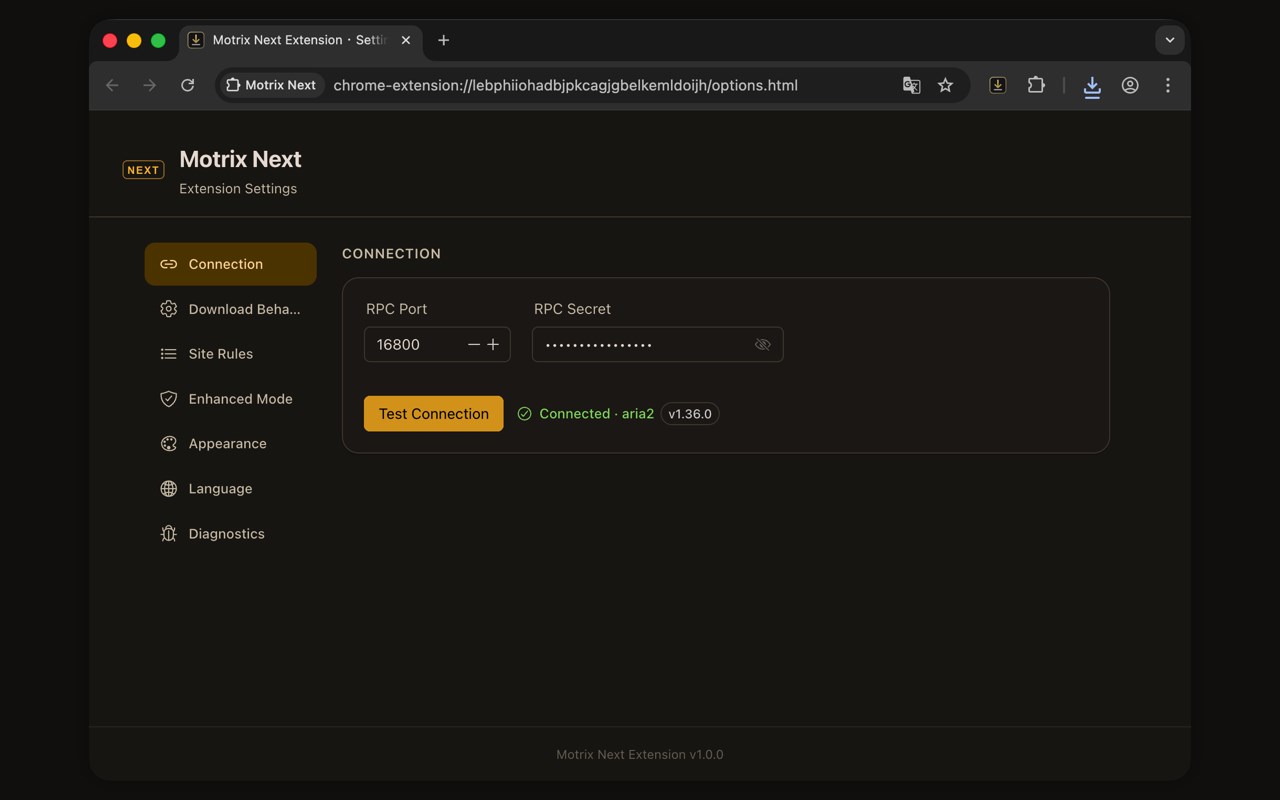
Task: Click the v1.36.0 version badge
Action: point(690,414)
